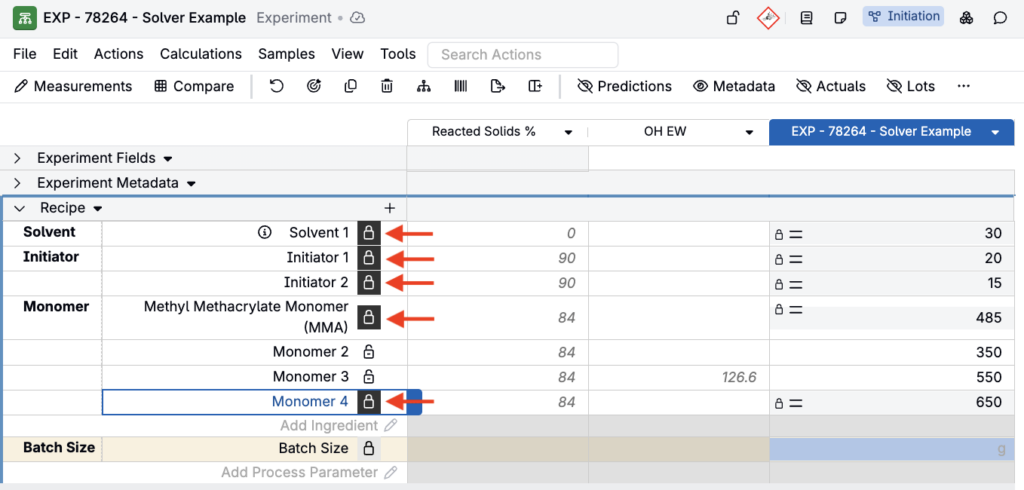Click the Batch Size value cell in grams
This screenshot has width=1024, height=490.
[892, 449]
